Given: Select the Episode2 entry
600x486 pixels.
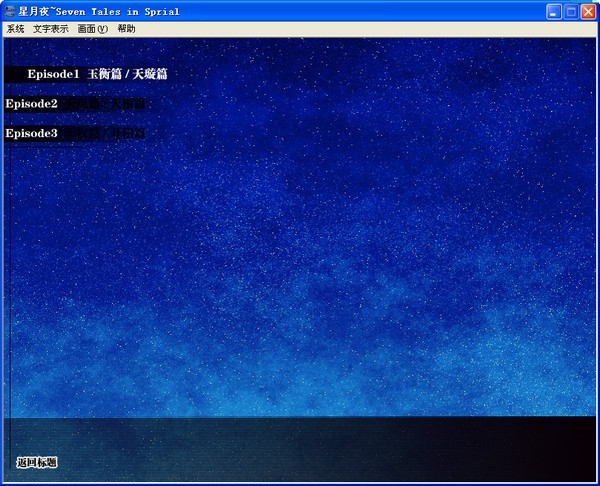Looking at the screenshot, I should [x=75, y=104].
